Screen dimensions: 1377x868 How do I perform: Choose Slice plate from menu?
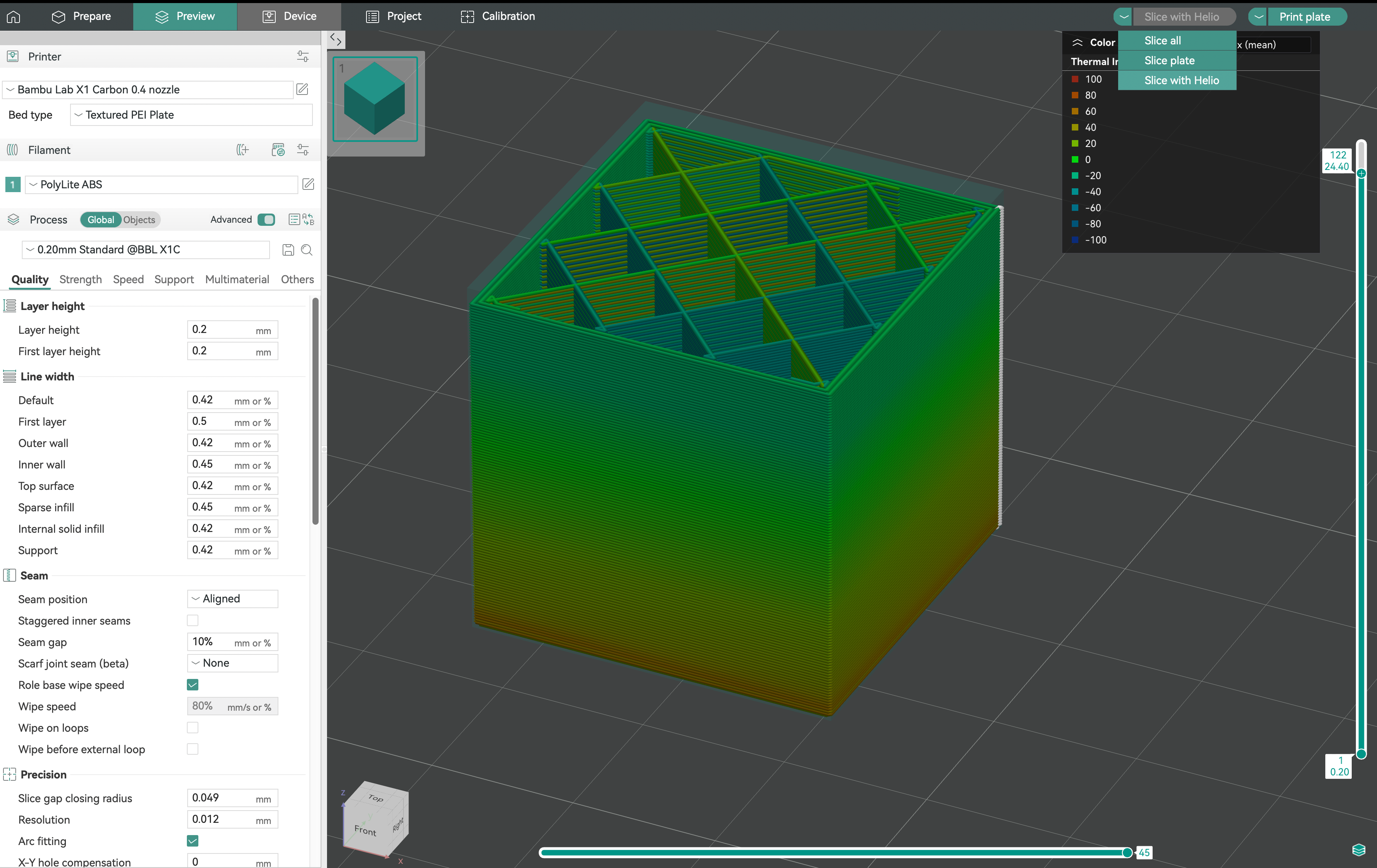coord(1177,60)
